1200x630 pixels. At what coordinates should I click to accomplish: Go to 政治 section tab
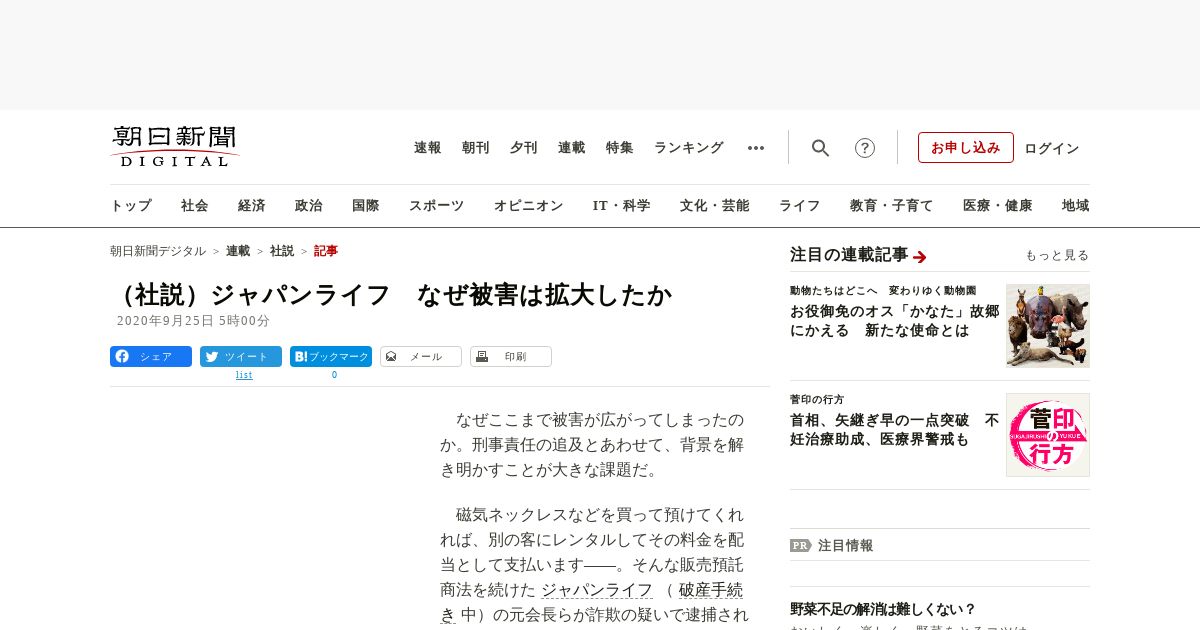[309, 206]
